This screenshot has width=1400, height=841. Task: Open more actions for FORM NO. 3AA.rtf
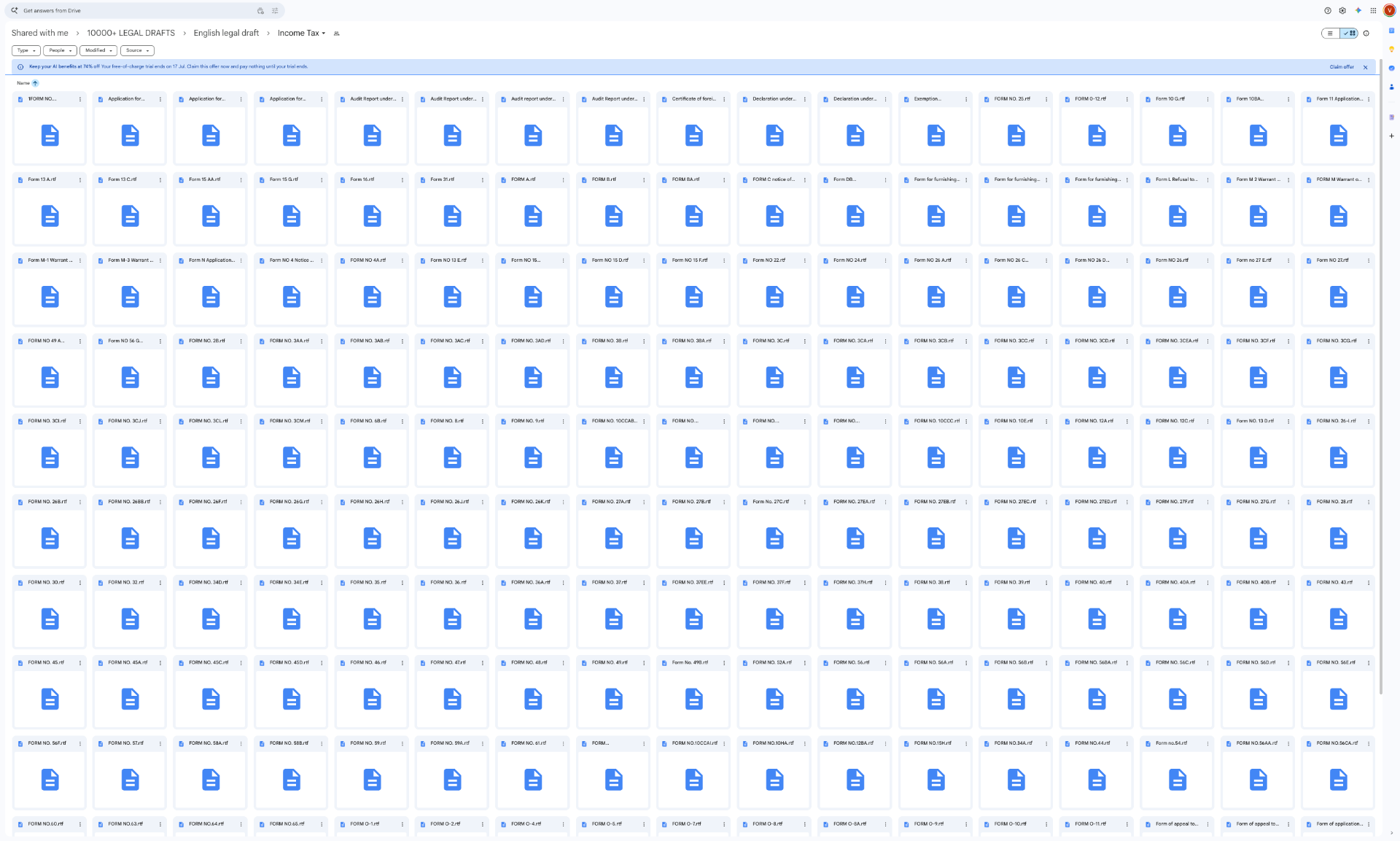pos(322,341)
